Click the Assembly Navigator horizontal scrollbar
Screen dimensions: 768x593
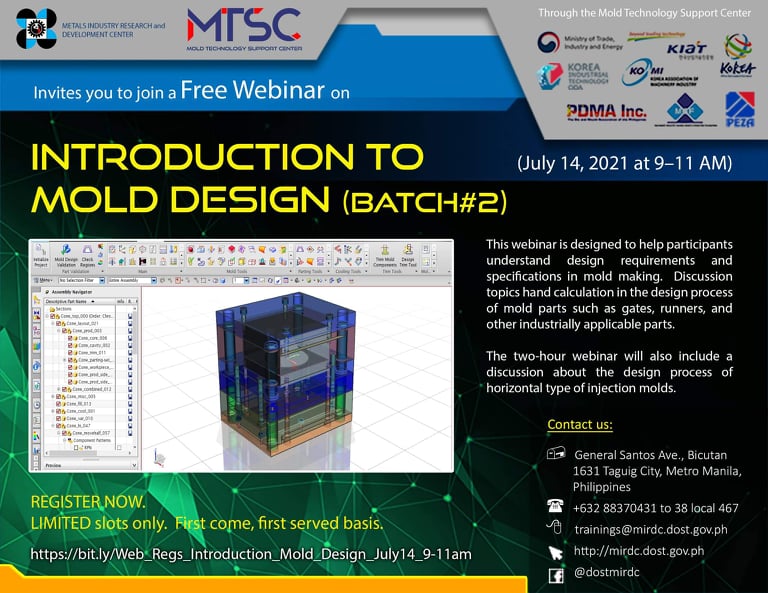(88, 453)
